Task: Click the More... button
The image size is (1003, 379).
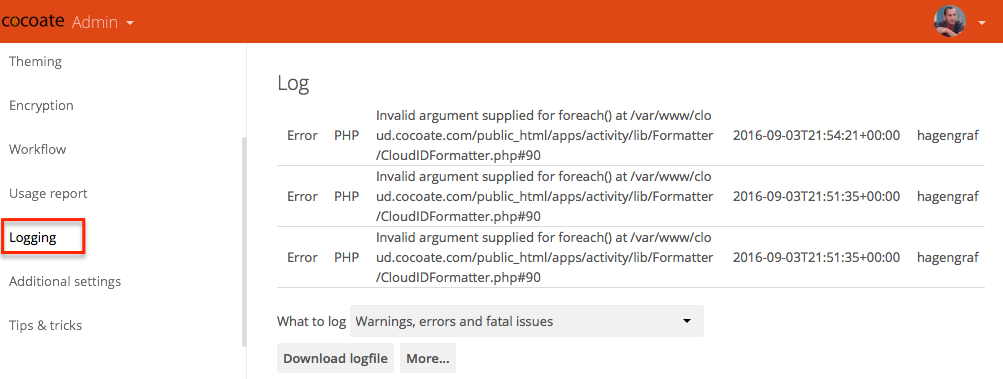Action: [427, 359]
